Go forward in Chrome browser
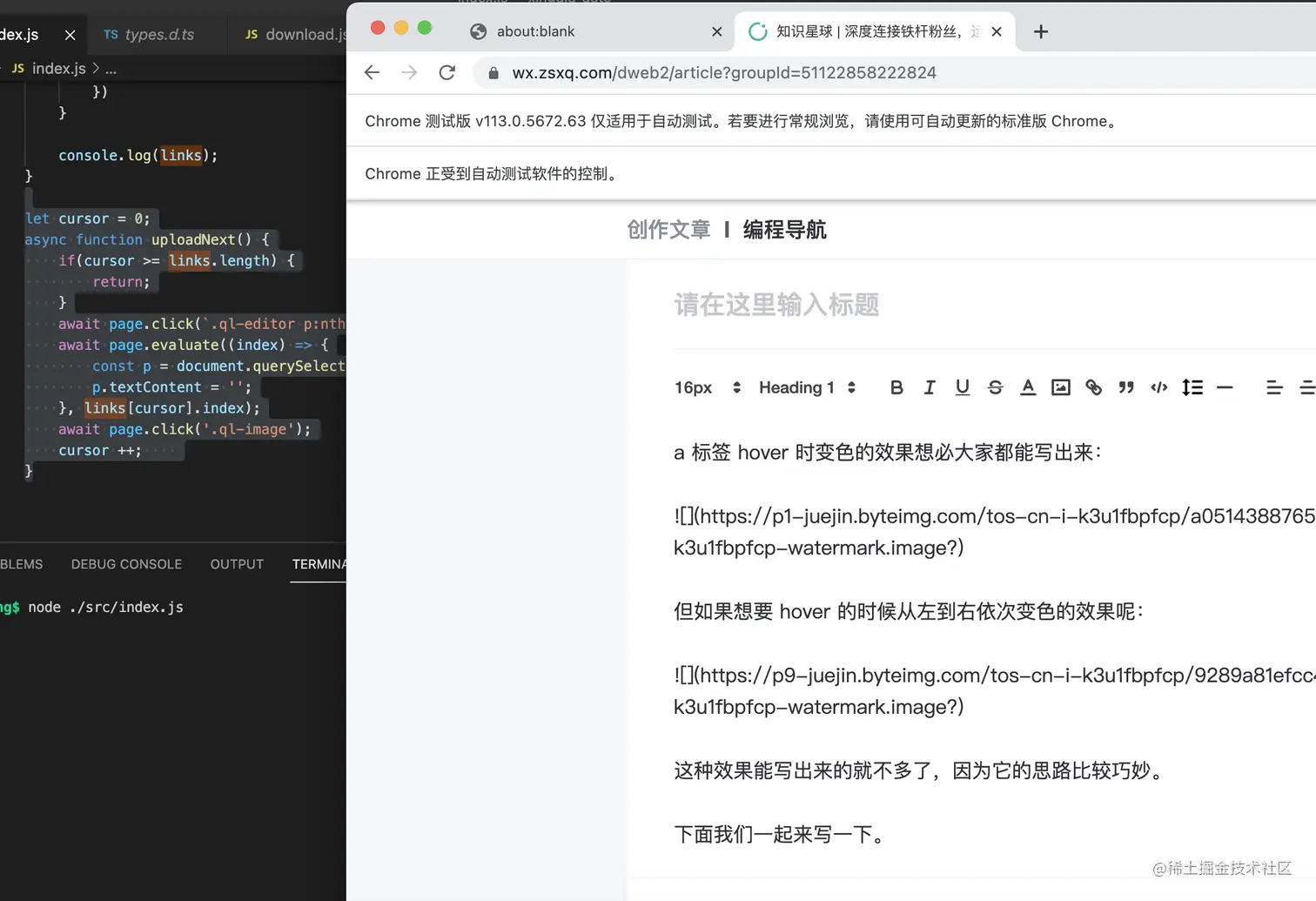This screenshot has width=1316, height=901. pyautogui.click(x=409, y=72)
